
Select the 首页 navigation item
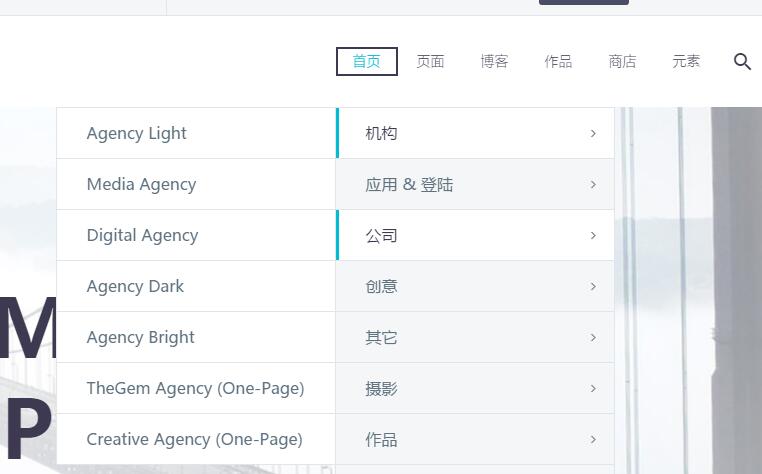[367, 61]
